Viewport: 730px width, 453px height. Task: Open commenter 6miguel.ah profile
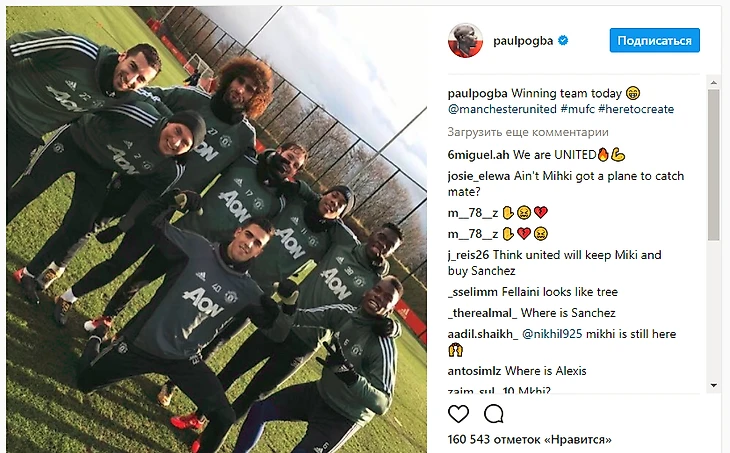(x=479, y=155)
